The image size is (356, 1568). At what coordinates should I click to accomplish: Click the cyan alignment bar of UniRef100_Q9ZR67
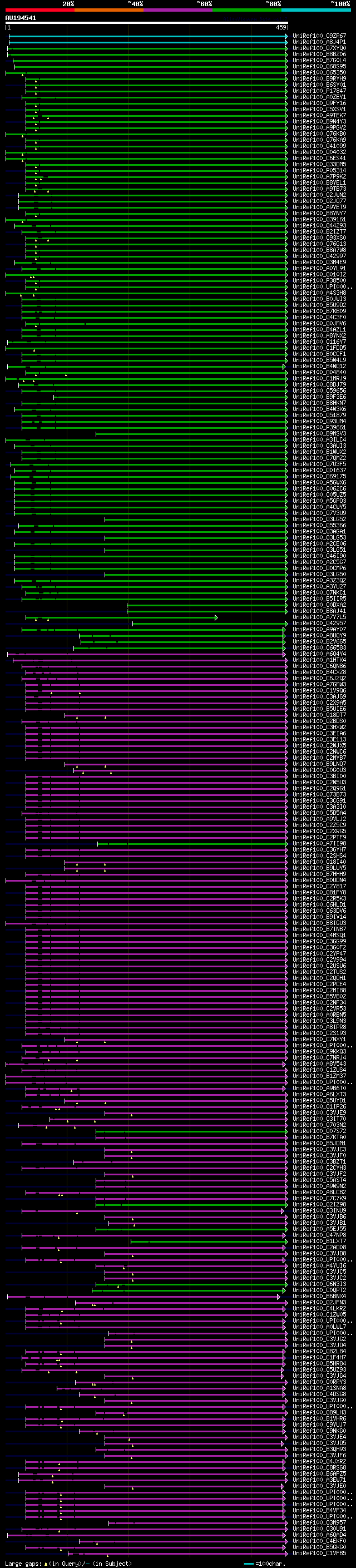(148, 36)
